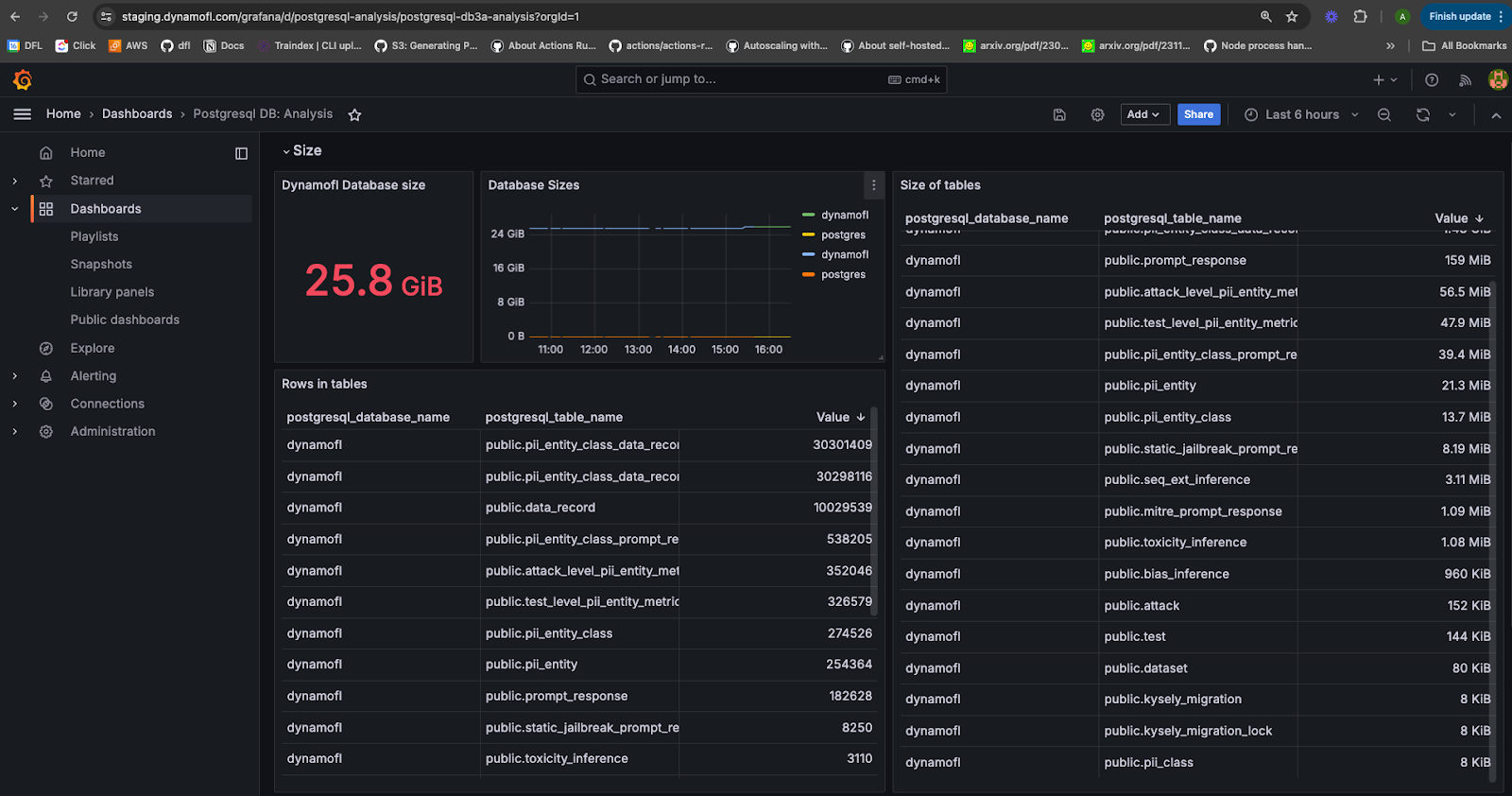Click the save dashboard icon
1512x796 pixels.
pos(1059,114)
